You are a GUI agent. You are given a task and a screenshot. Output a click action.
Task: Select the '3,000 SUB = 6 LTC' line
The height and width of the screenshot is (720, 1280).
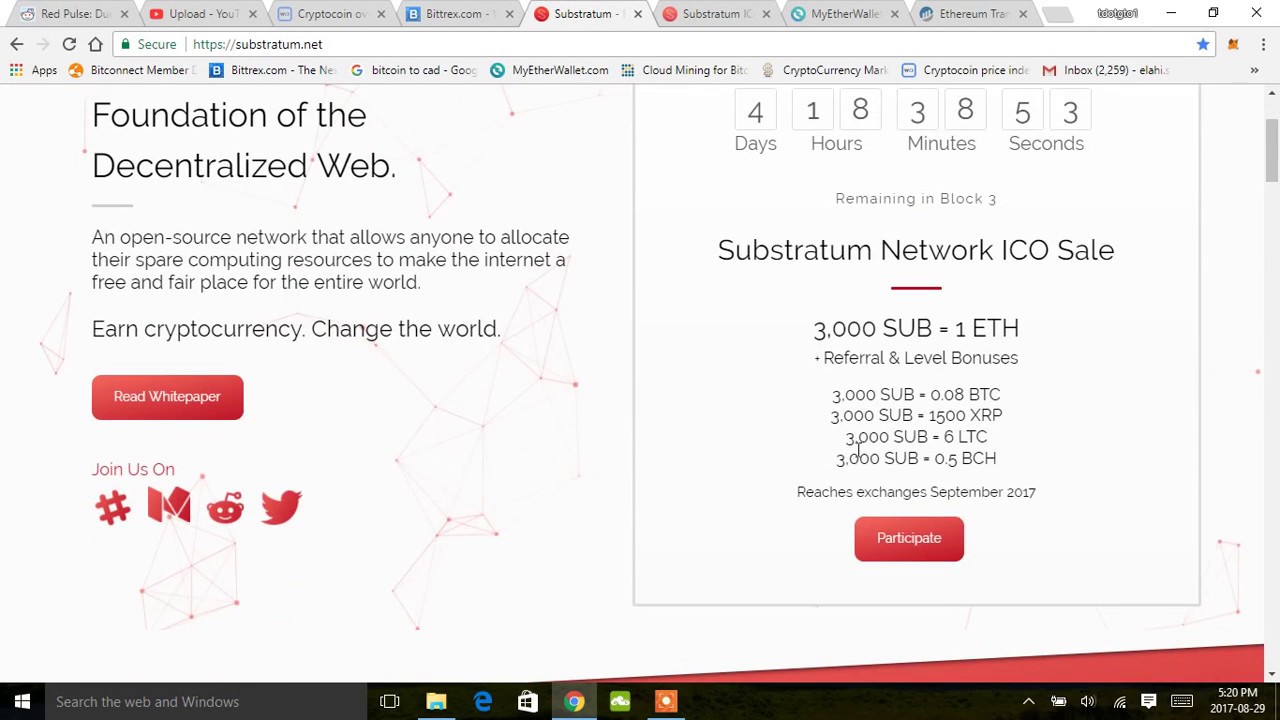(916, 437)
